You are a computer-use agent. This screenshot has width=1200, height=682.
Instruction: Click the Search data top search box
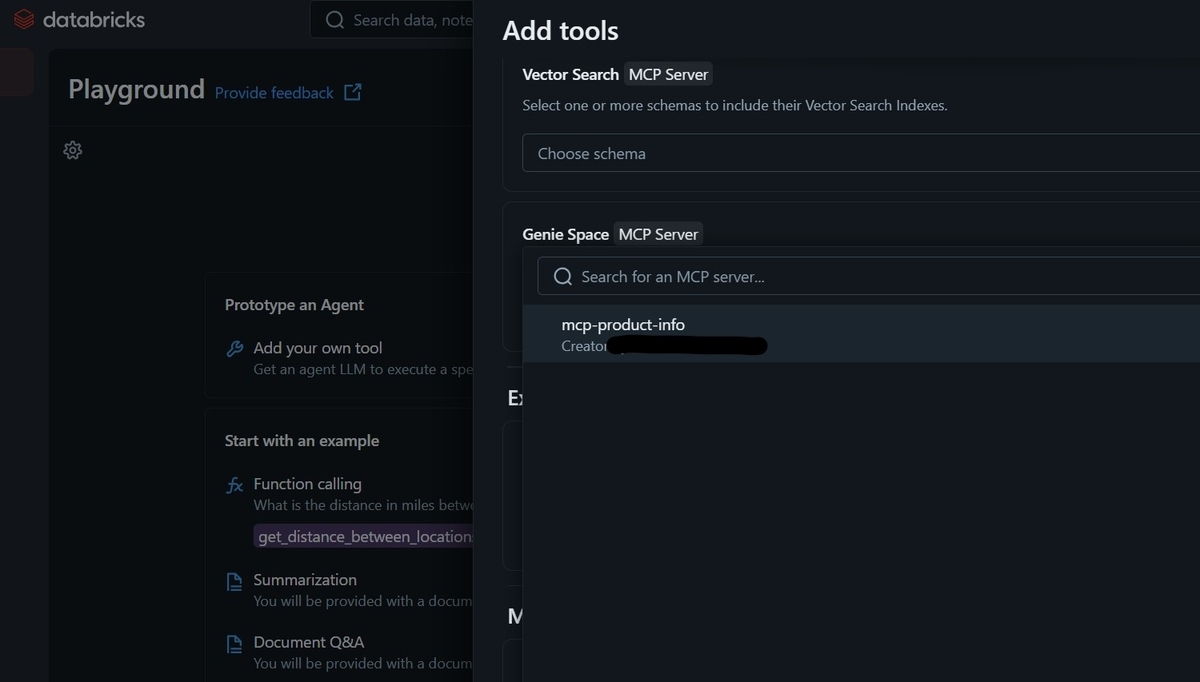click(392, 20)
